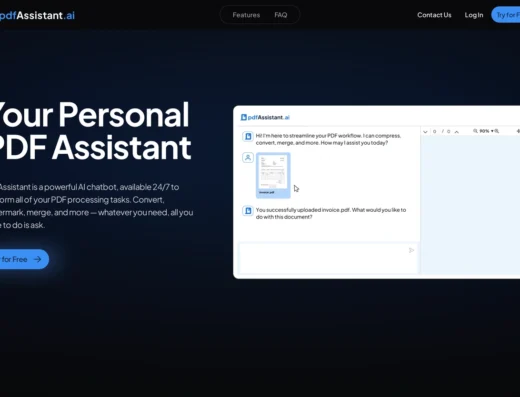Open the 90% zoom level dropdown
Screen dimensions: 520x397
point(486,131)
